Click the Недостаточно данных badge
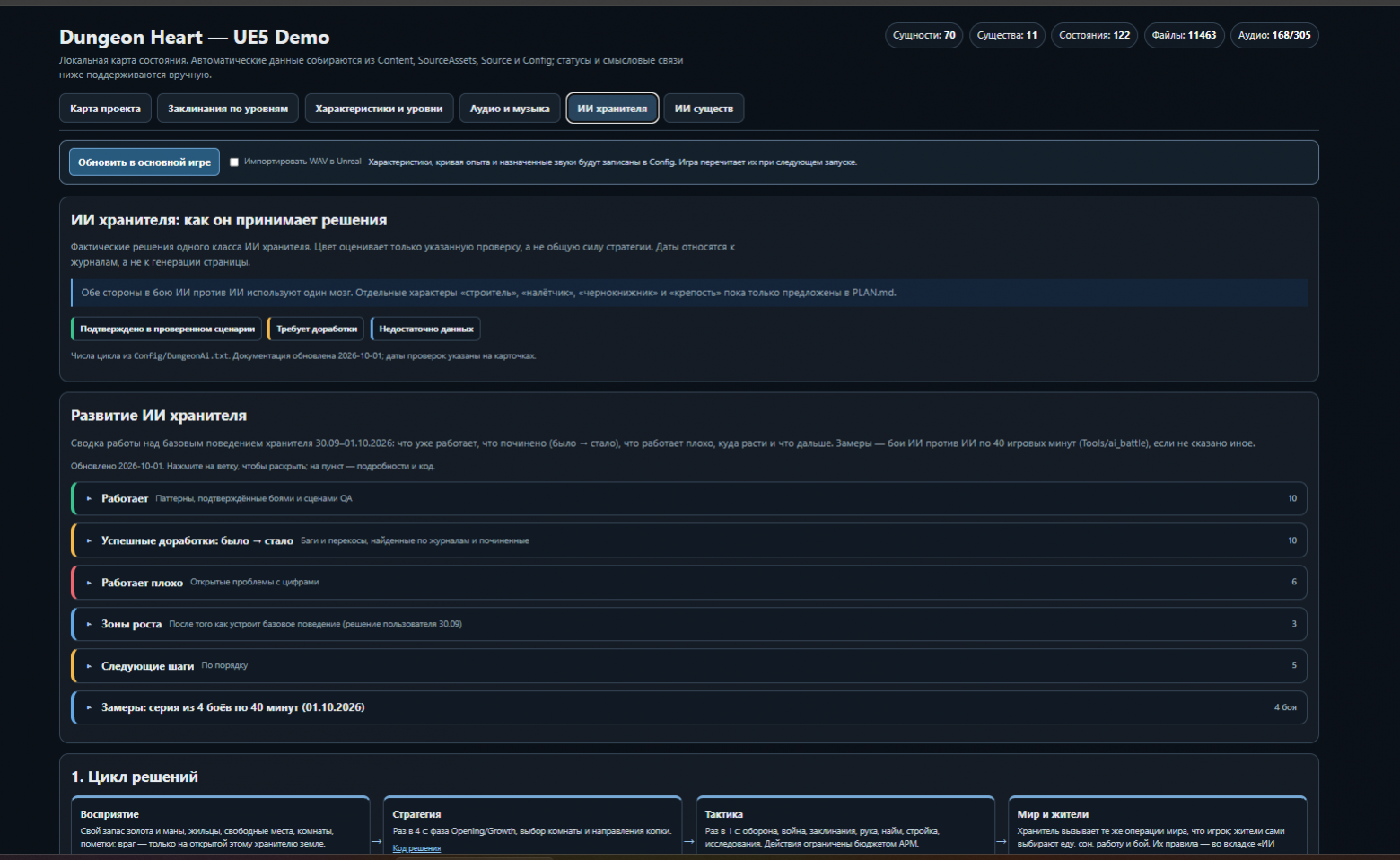Screen dimensions: 1400x860 point(425,329)
